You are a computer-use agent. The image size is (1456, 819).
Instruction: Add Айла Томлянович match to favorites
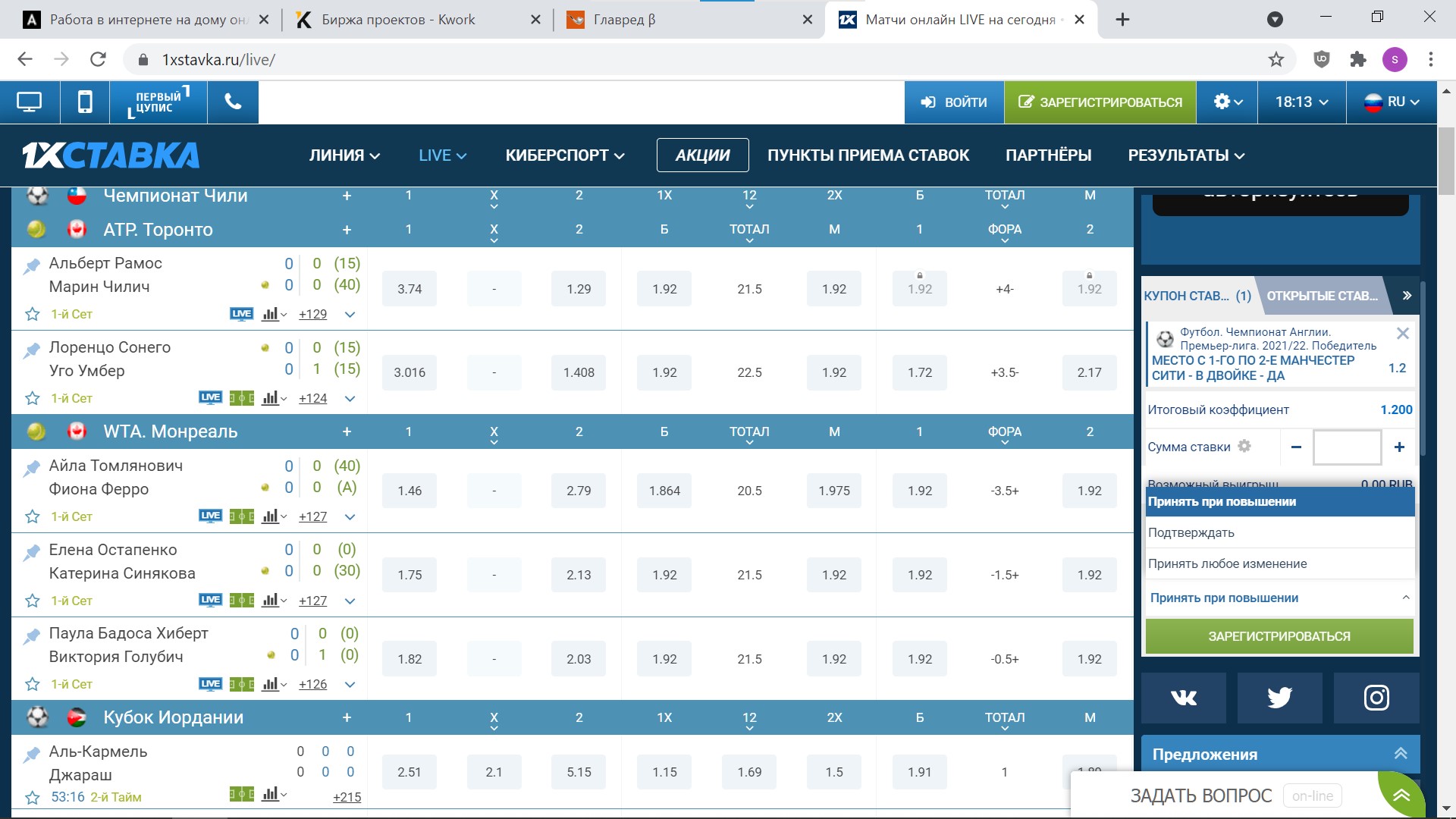point(32,516)
